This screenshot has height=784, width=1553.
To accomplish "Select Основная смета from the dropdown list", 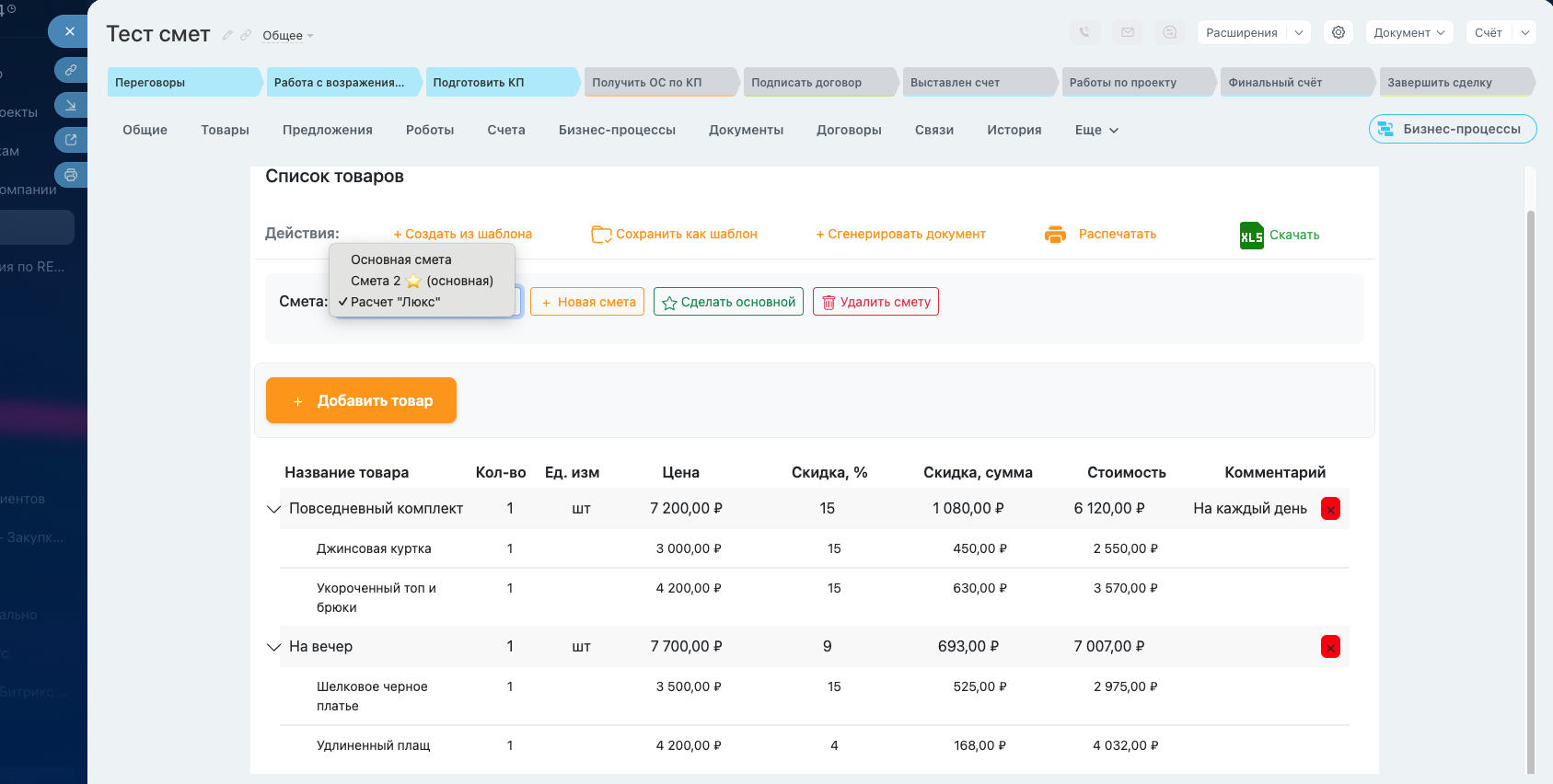I will (401, 259).
